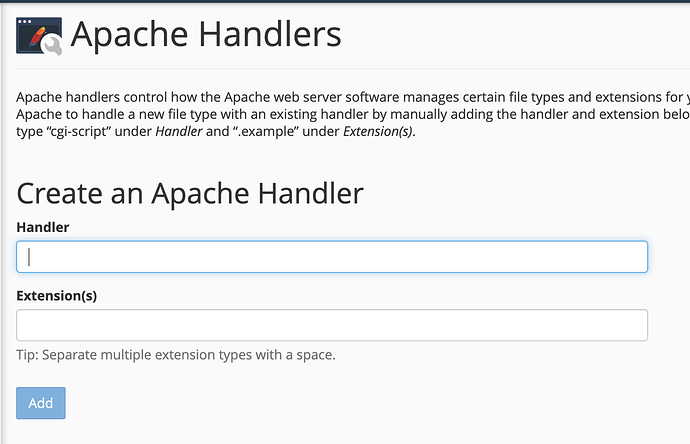The width and height of the screenshot is (690, 444).
Task: Click the Create an Apache Handler heading
Action: pyautogui.click(x=190, y=194)
